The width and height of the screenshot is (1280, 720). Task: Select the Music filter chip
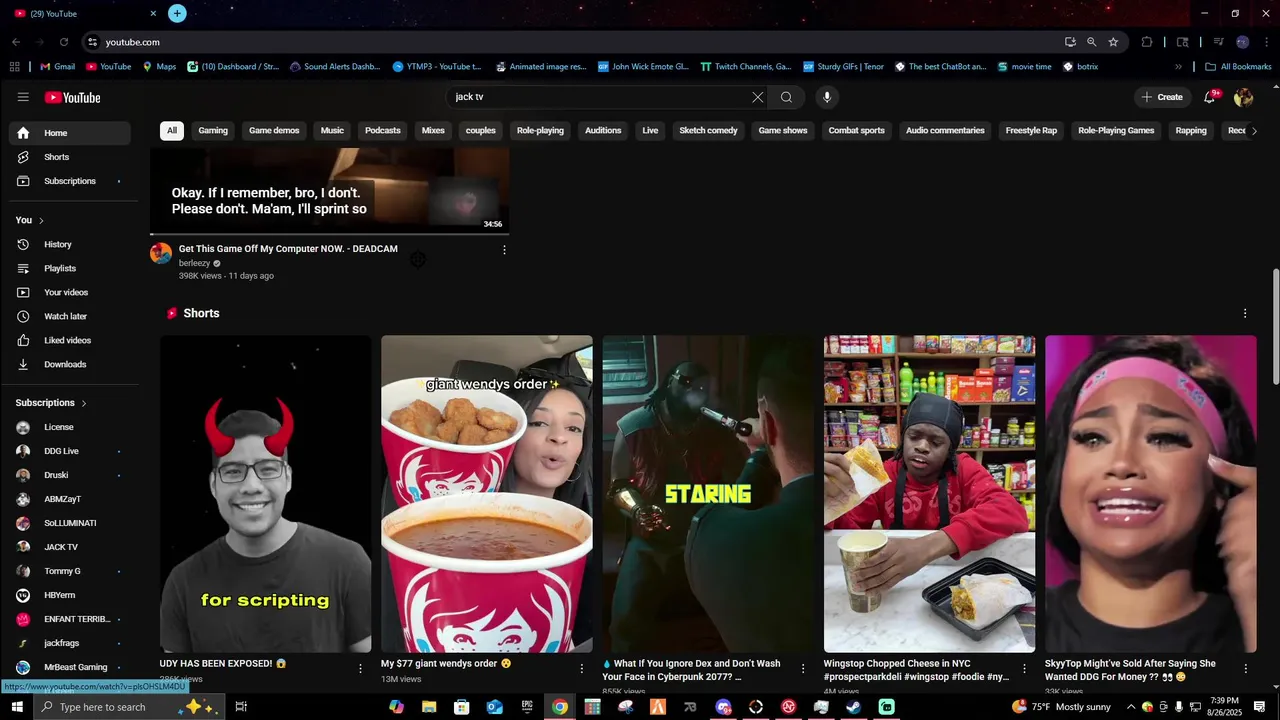click(332, 131)
